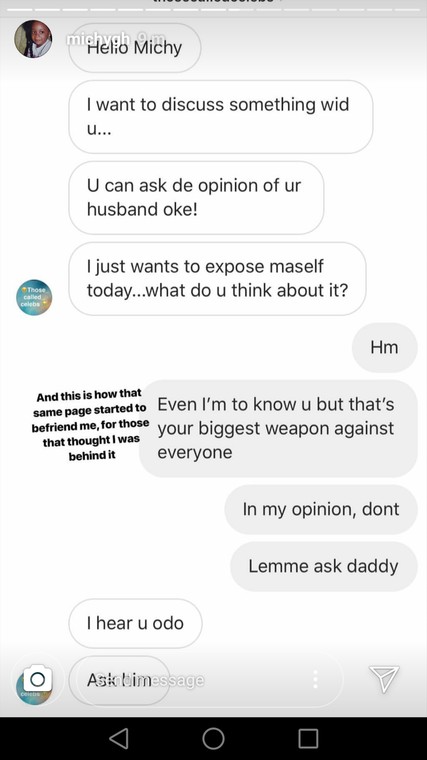Tap the camera icon in message bar
The image size is (427, 760).
[37, 679]
